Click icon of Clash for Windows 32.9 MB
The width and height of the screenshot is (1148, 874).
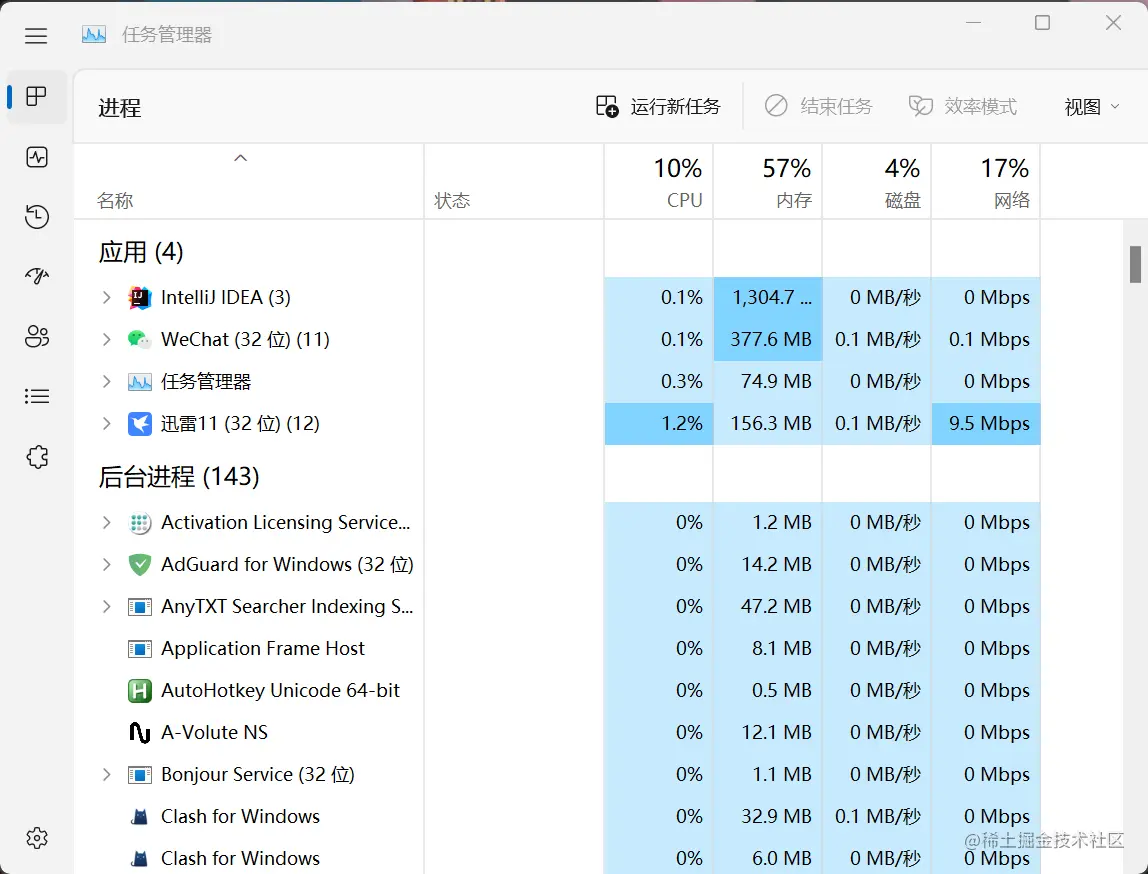139,816
